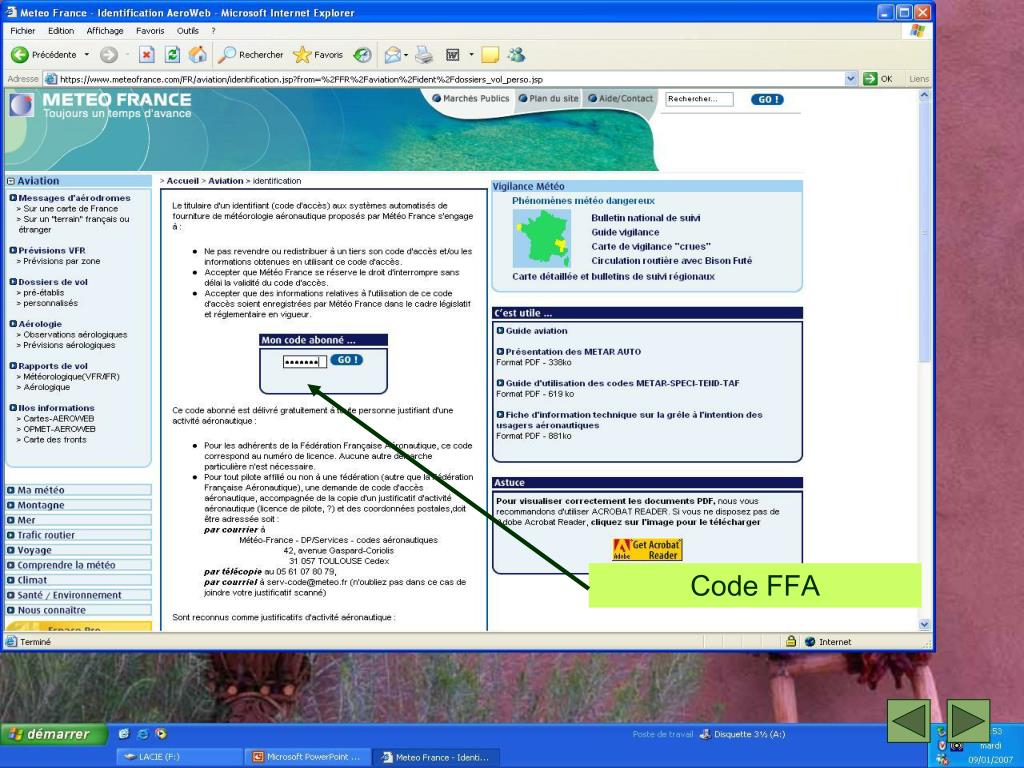Open the Affichage menu
1024x768 pixels.
point(104,31)
